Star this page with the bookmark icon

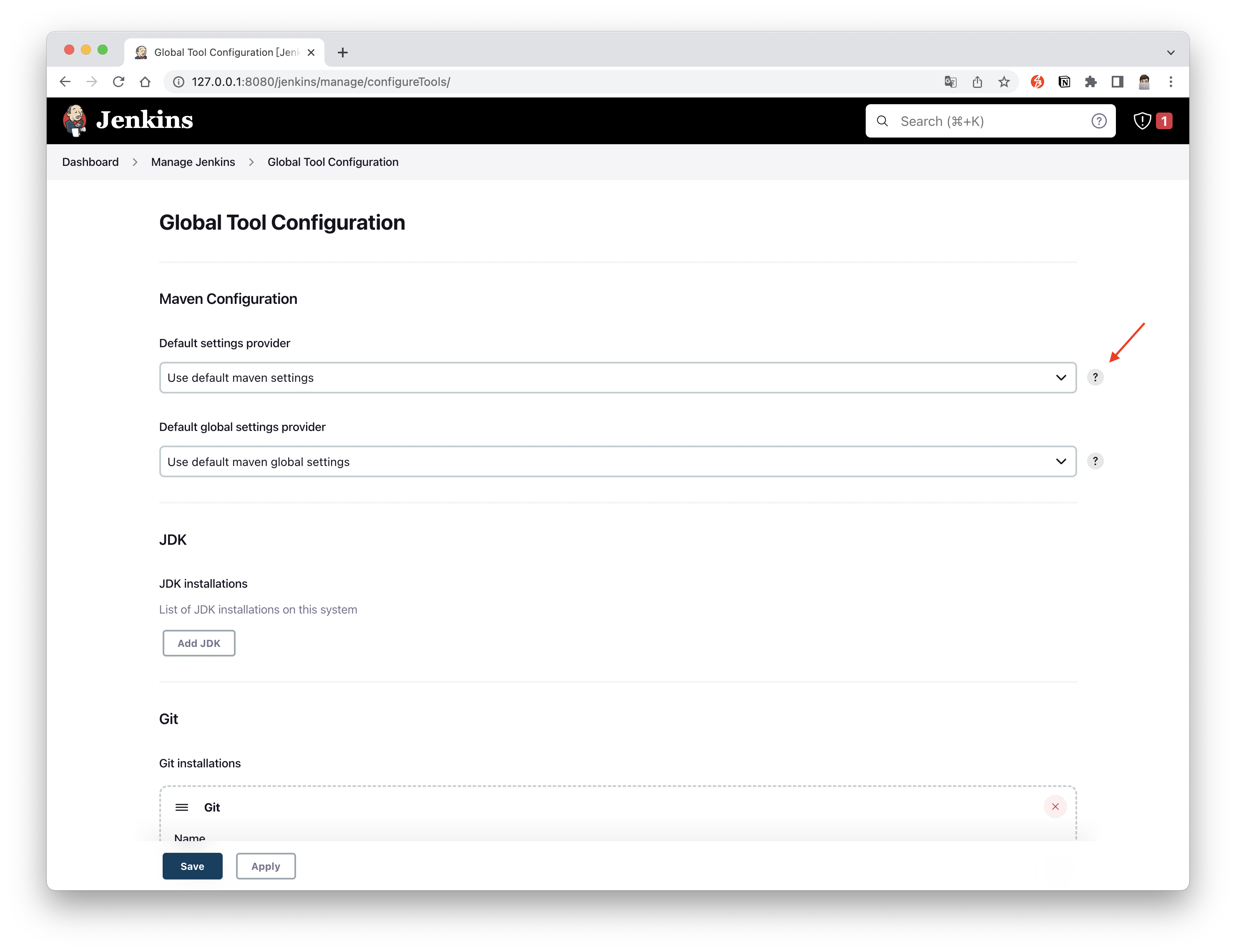[1004, 81]
